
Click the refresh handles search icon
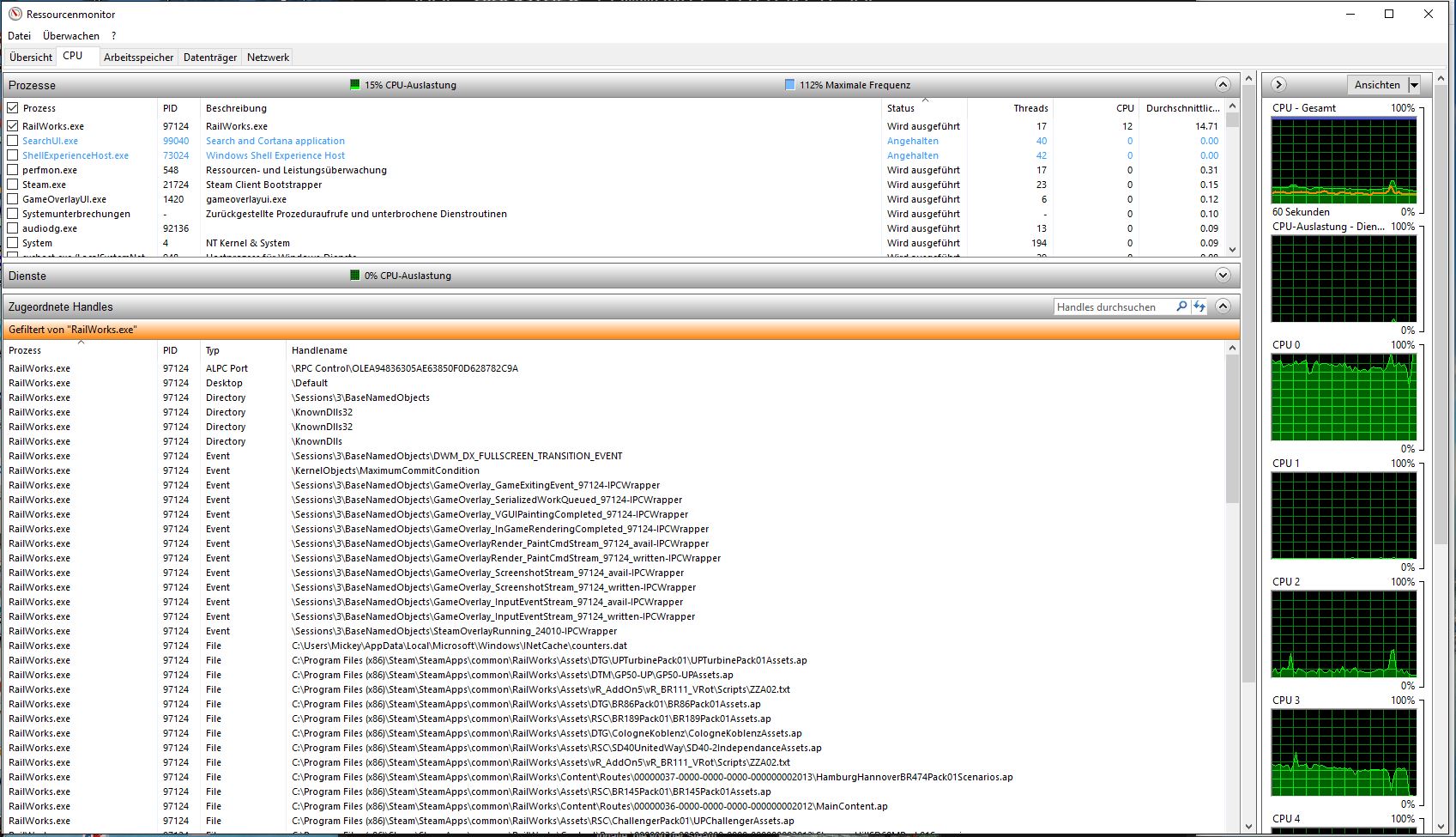(x=1199, y=306)
